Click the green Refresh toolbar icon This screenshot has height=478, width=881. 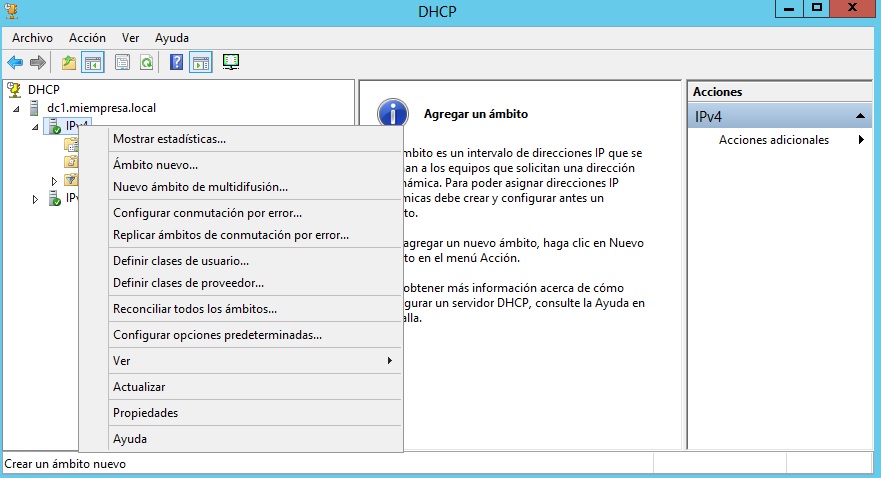[146, 63]
